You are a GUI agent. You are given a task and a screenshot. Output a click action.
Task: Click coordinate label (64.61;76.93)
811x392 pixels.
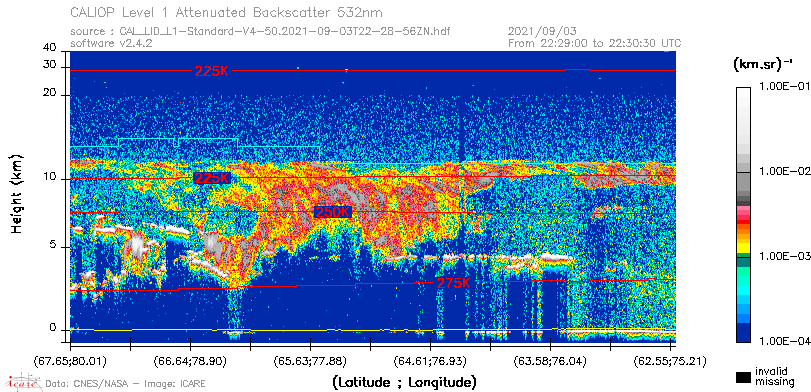pos(430,361)
